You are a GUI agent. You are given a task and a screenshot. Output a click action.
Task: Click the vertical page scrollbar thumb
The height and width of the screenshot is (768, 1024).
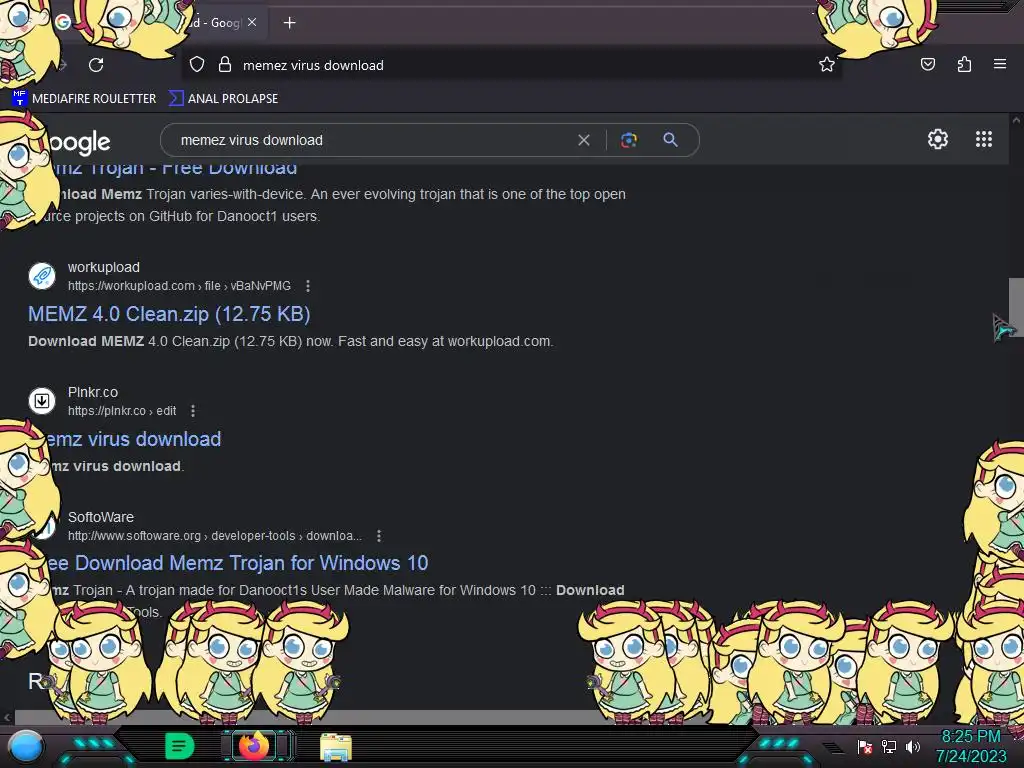(1016, 306)
